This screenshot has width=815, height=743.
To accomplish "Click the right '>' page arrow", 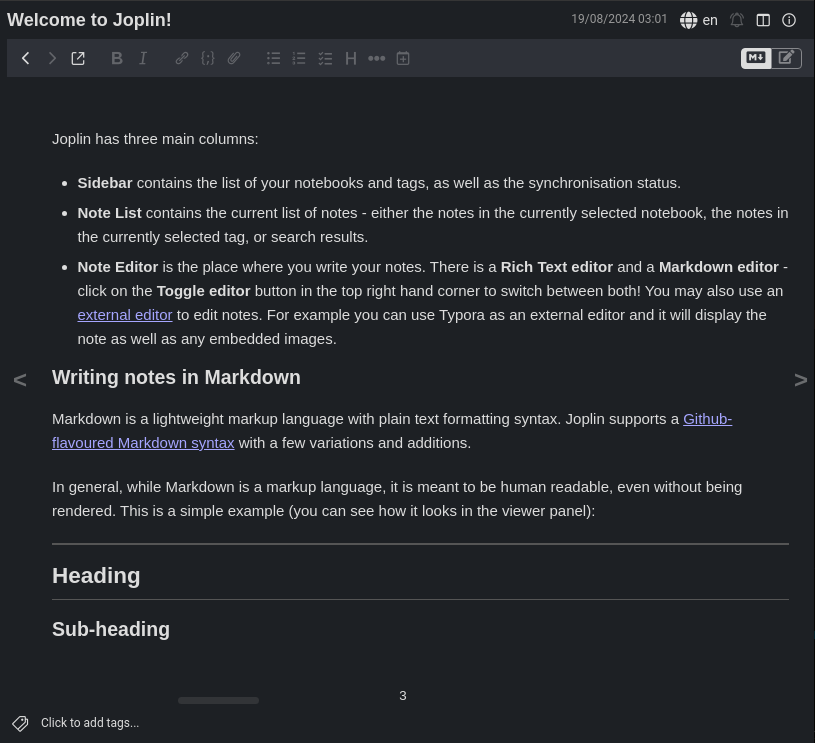I will point(800,380).
